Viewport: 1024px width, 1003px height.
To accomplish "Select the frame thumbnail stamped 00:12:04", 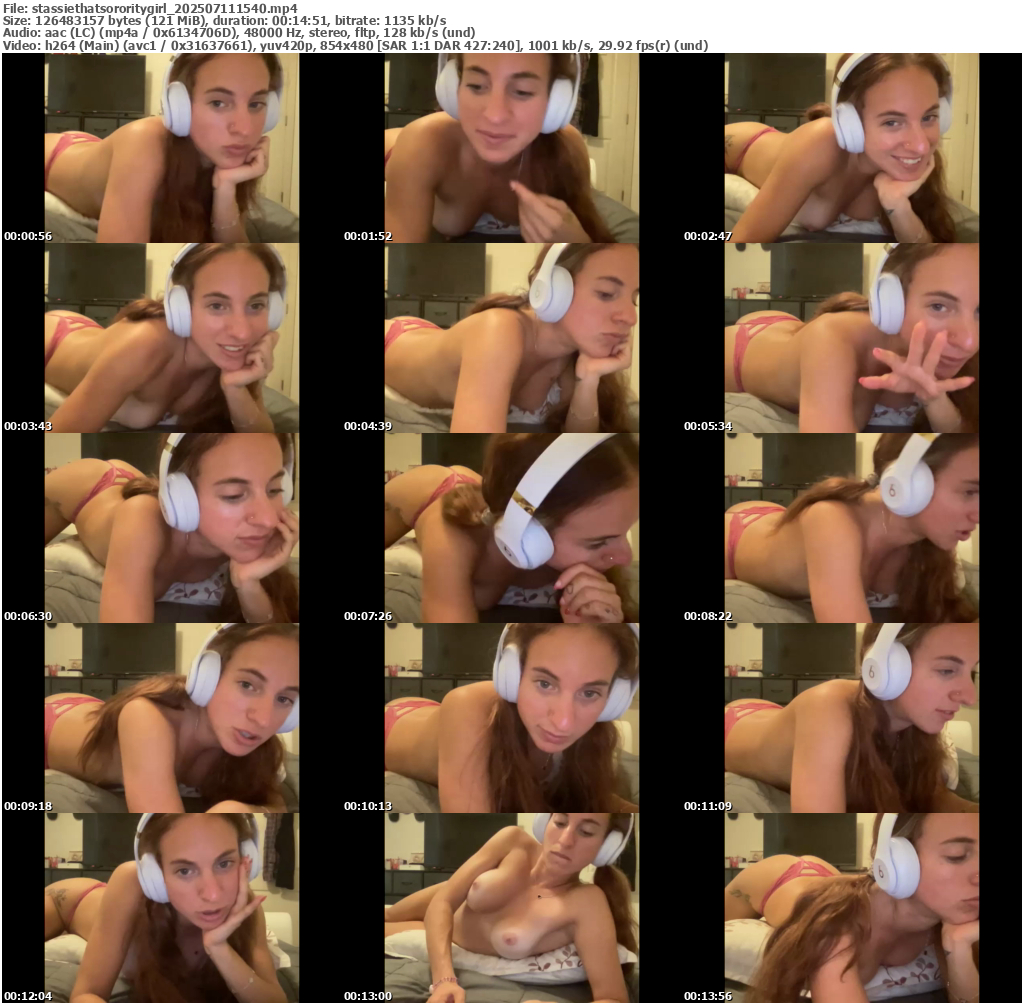I will click(x=172, y=908).
